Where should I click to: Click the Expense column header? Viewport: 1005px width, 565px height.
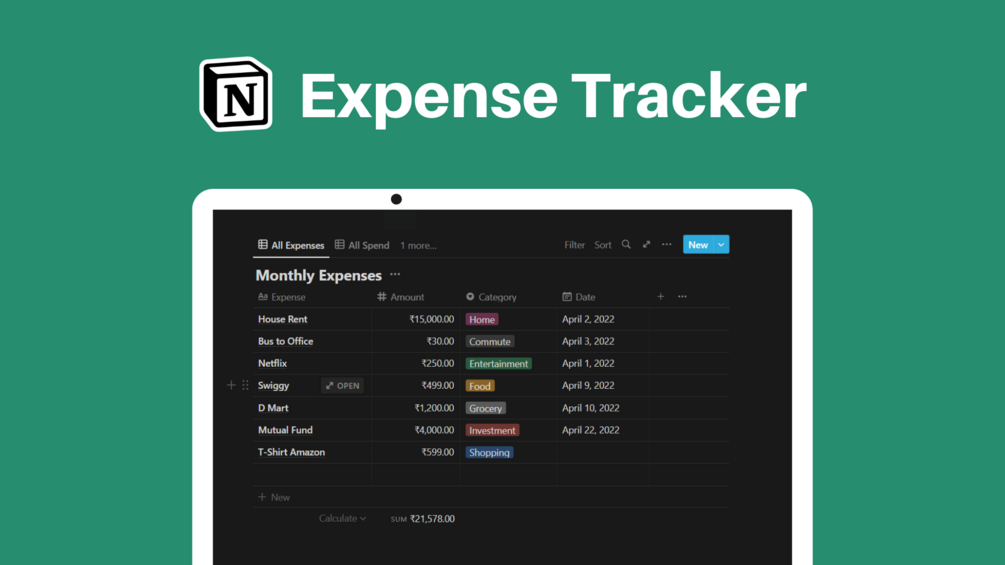click(x=281, y=297)
